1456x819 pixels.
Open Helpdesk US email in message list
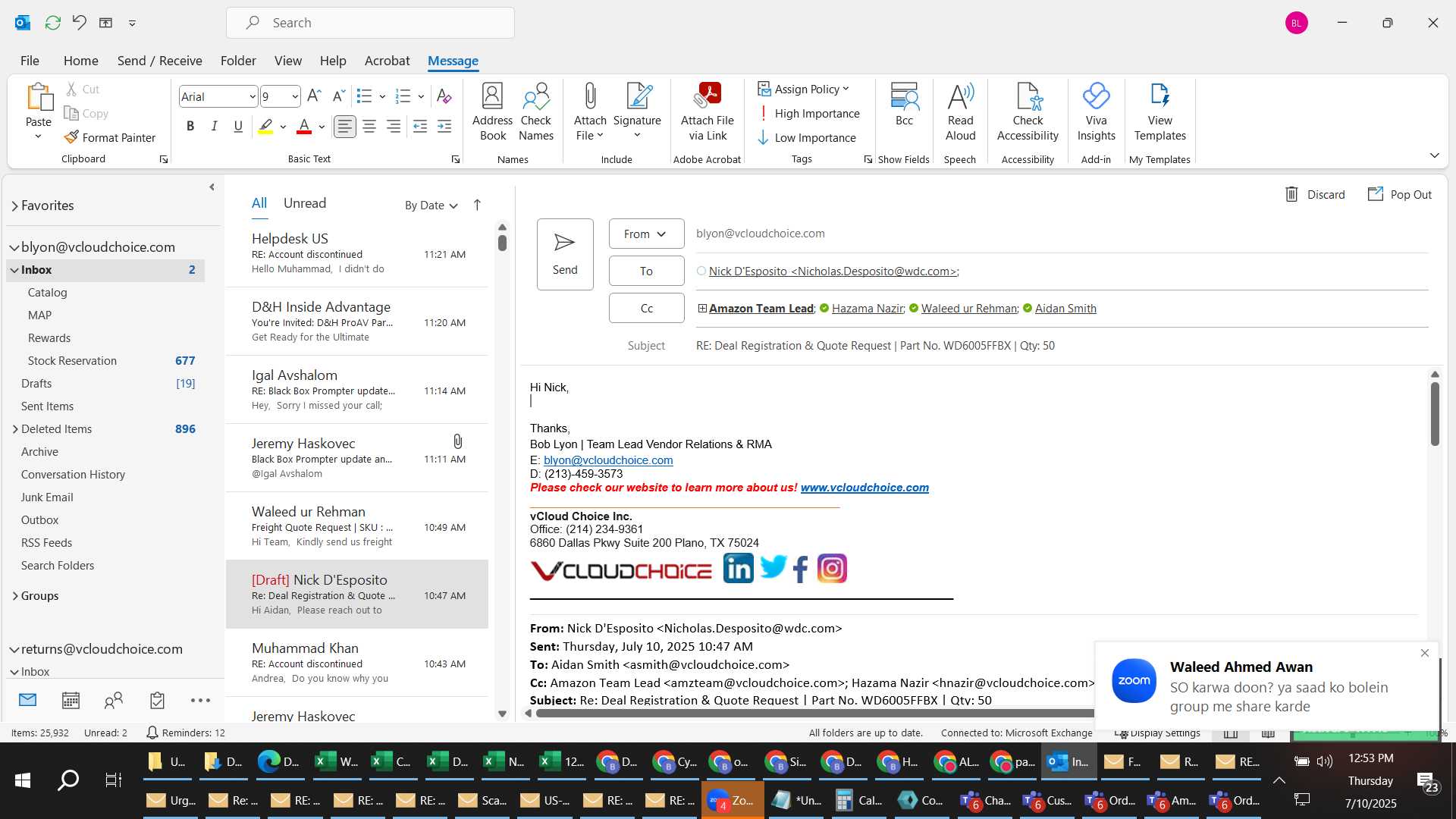click(x=357, y=253)
